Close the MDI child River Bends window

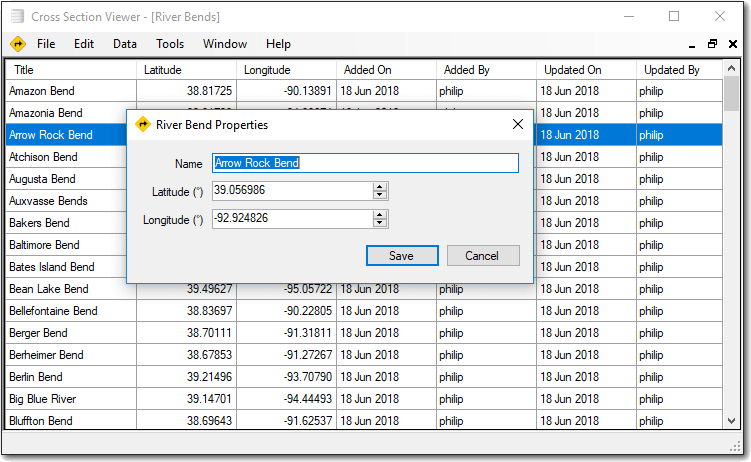[731, 44]
